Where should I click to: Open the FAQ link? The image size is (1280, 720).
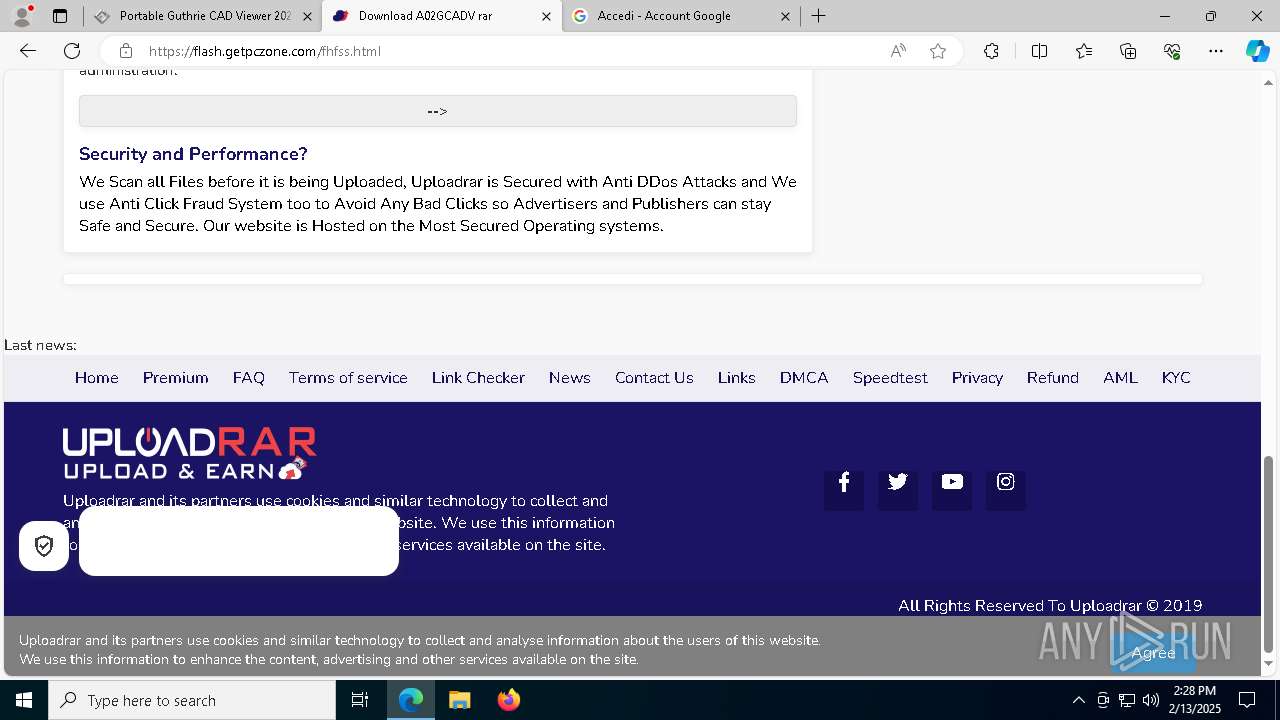(x=249, y=378)
